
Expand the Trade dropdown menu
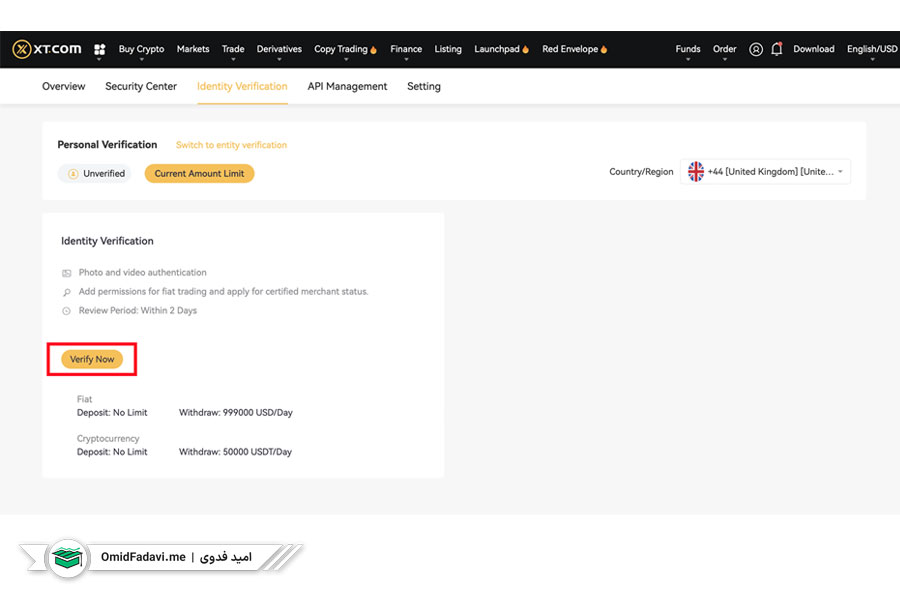(233, 49)
